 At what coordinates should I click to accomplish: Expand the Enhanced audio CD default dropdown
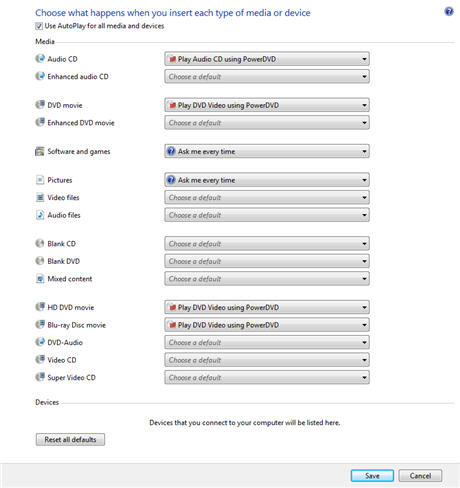coord(267,77)
